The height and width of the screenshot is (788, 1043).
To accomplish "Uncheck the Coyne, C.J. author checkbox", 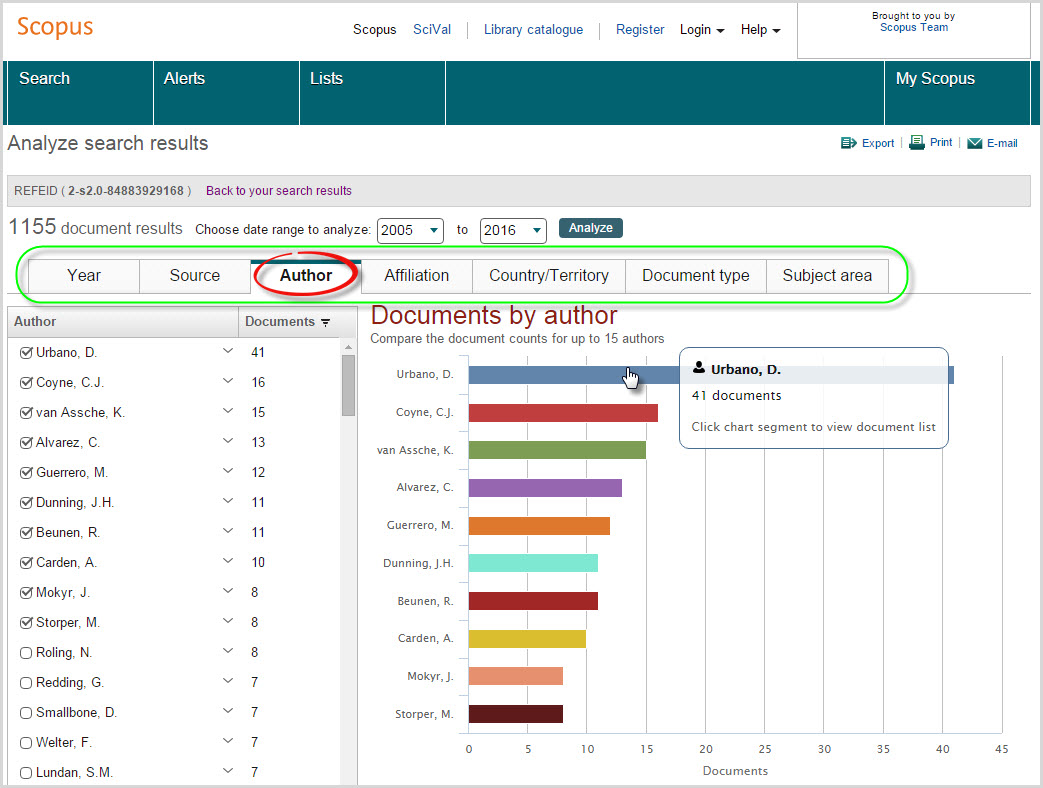I will tap(26, 383).
